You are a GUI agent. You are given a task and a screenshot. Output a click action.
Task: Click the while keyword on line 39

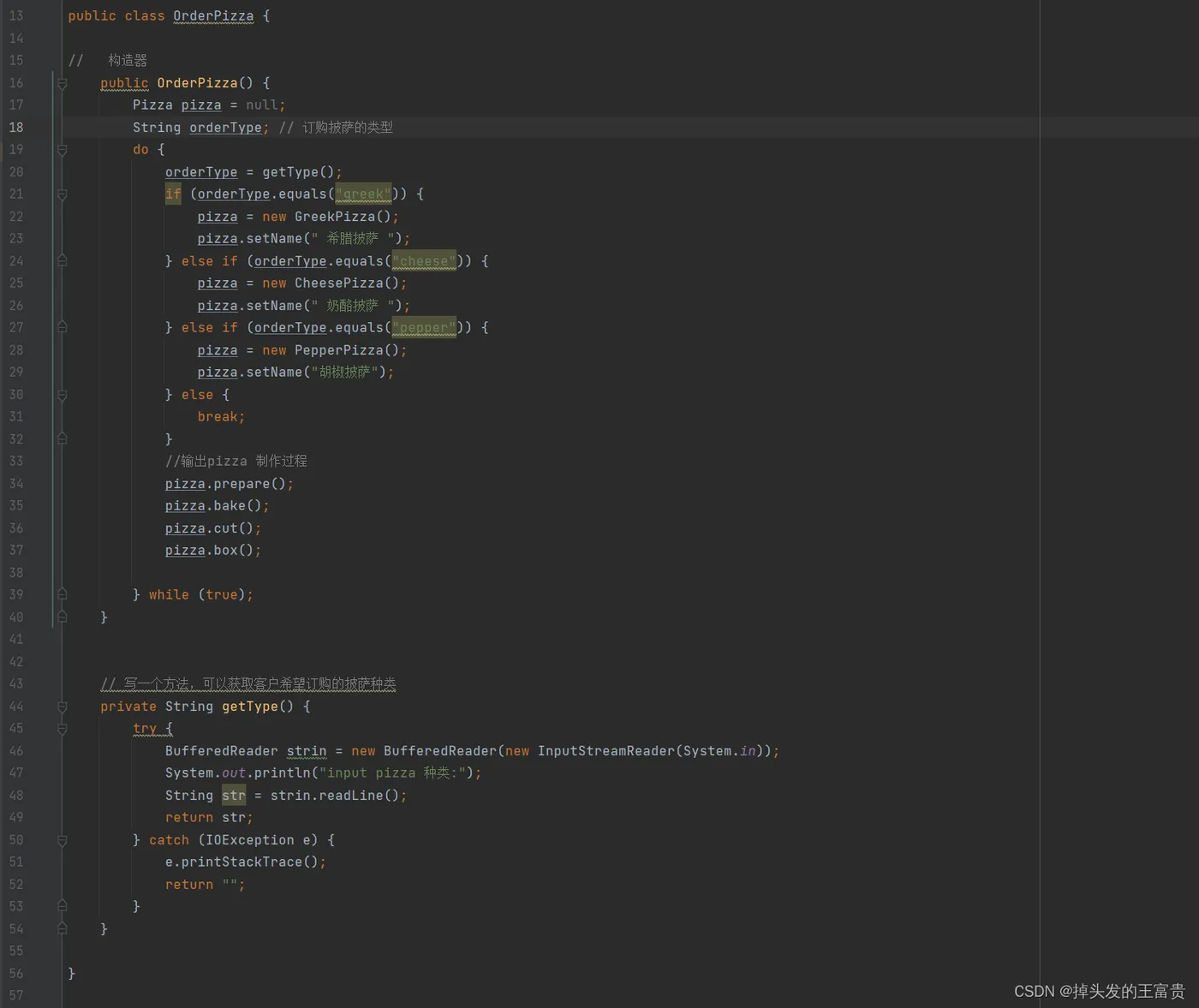pyautogui.click(x=169, y=595)
